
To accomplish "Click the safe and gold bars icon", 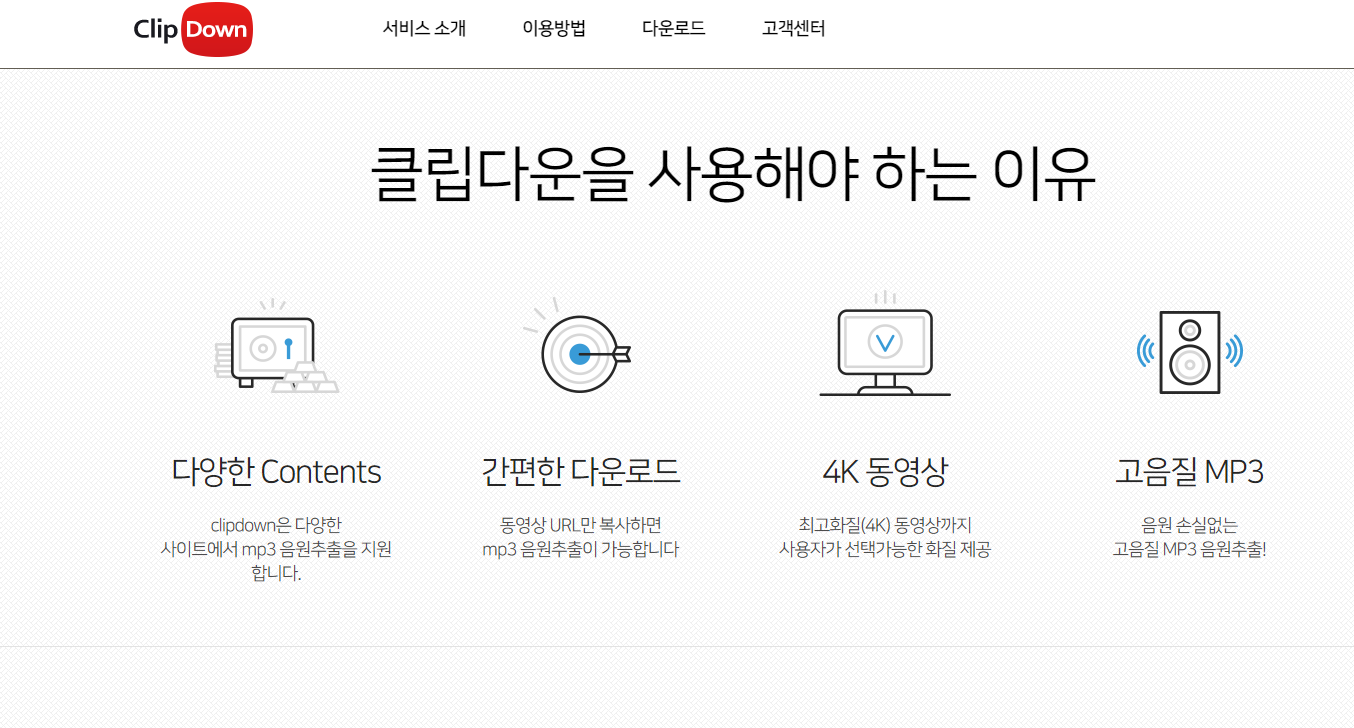I will click(x=277, y=346).
